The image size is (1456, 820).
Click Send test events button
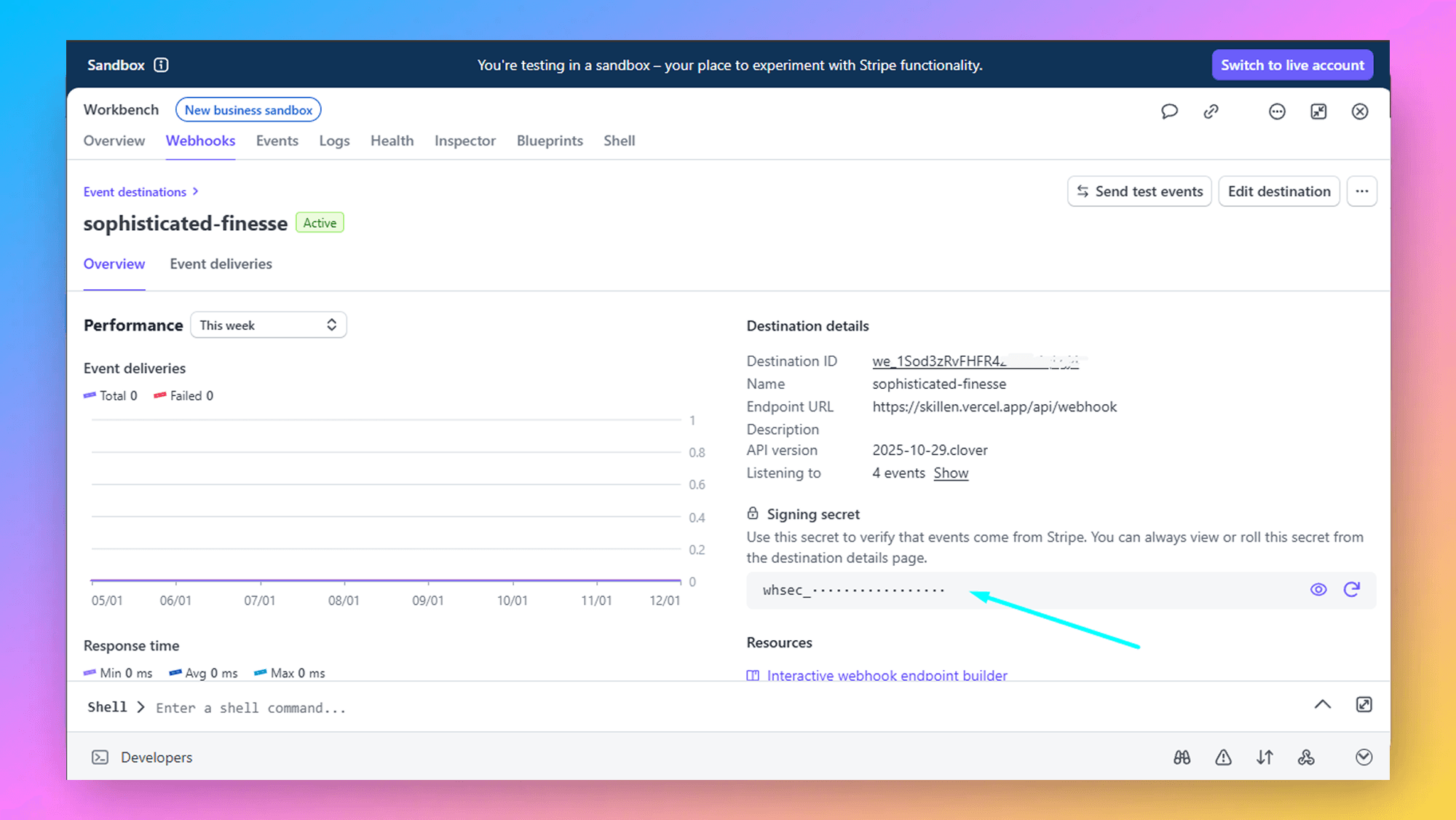[1139, 192]
